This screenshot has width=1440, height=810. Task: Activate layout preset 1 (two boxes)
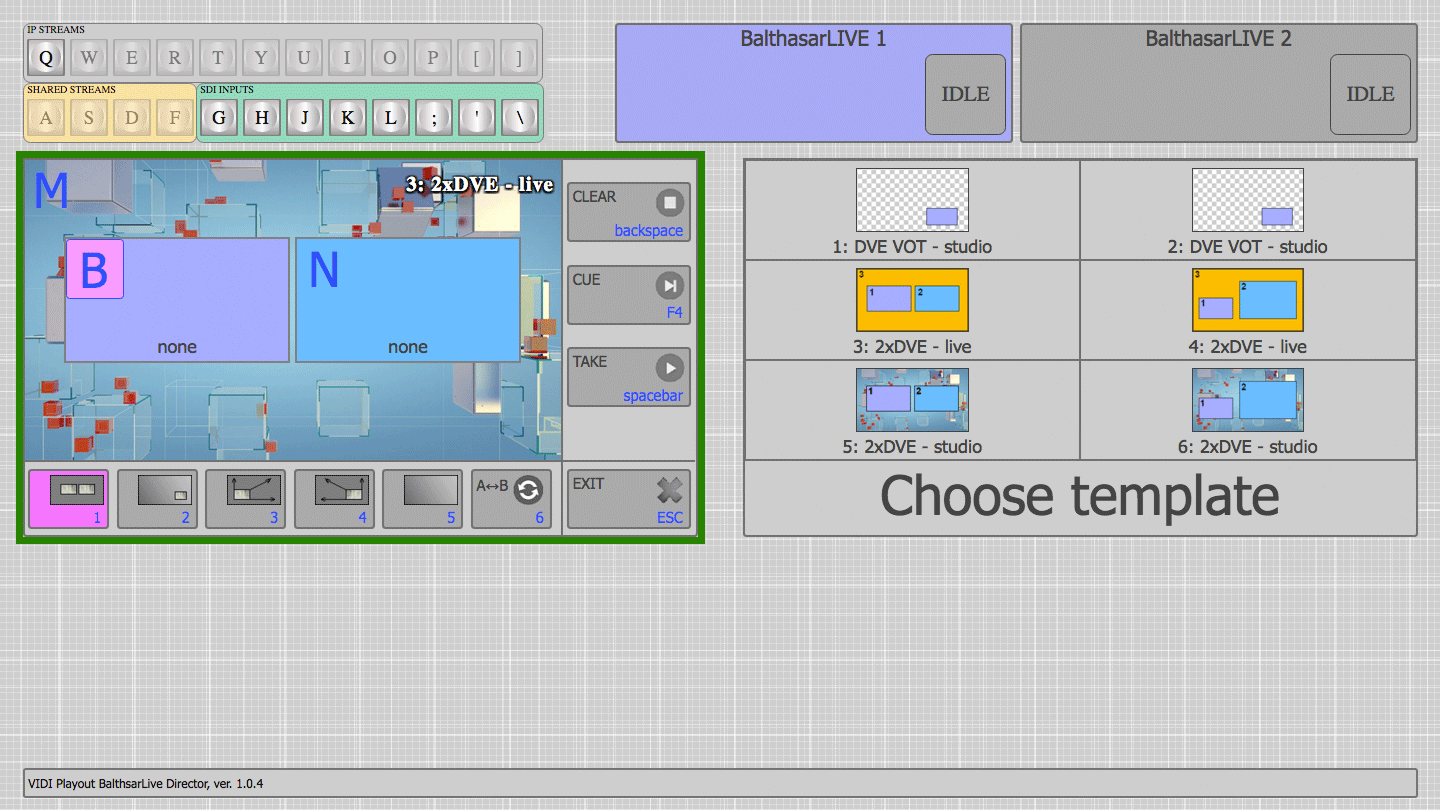coord(69,499)
